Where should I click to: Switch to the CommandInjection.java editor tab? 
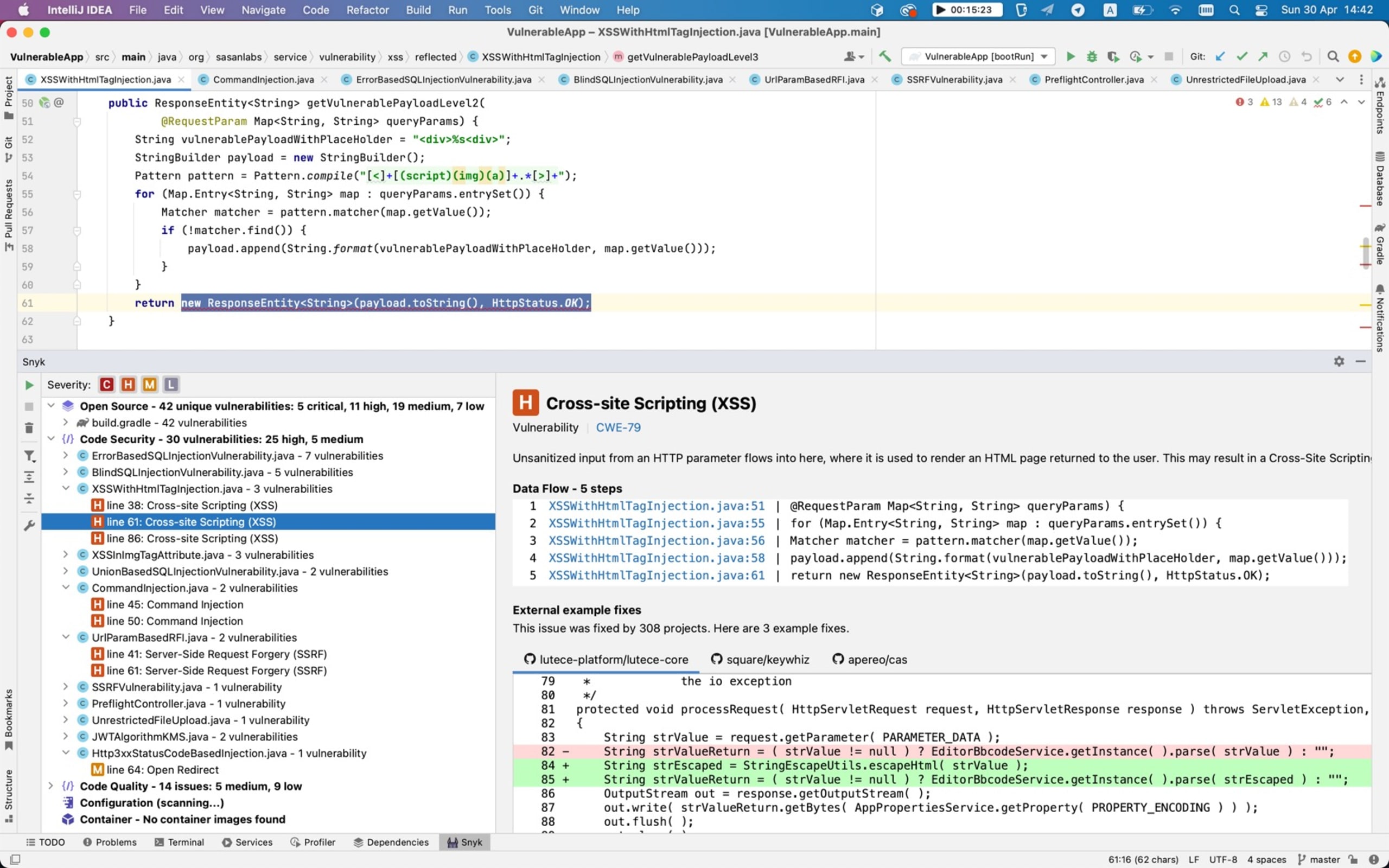point(263,79)
